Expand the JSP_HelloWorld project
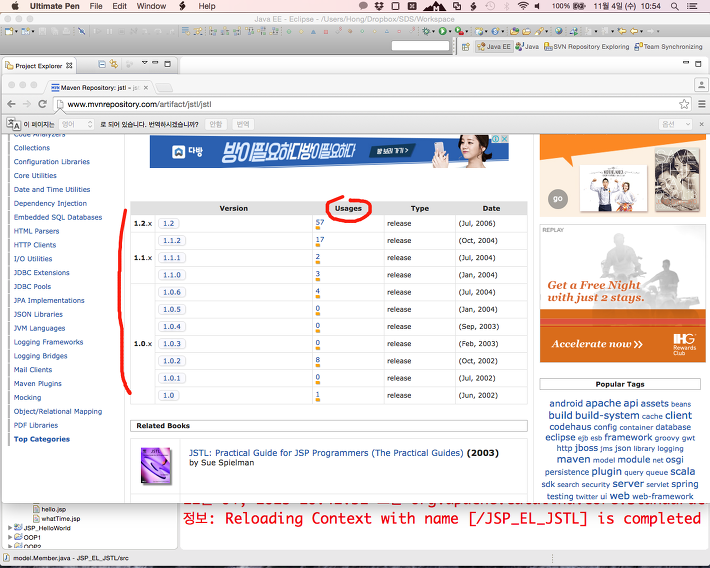Viewport: 710px width, 568px height. point(10,528)
